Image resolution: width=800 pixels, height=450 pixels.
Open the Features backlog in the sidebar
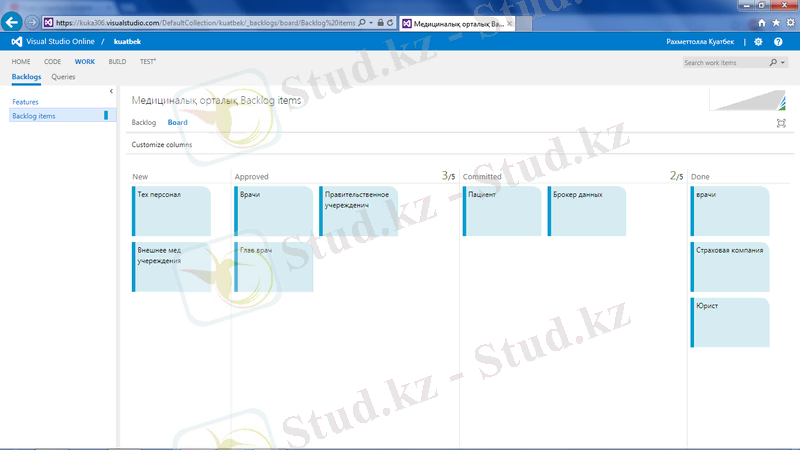pyautogui.click(x=26, y=102)
